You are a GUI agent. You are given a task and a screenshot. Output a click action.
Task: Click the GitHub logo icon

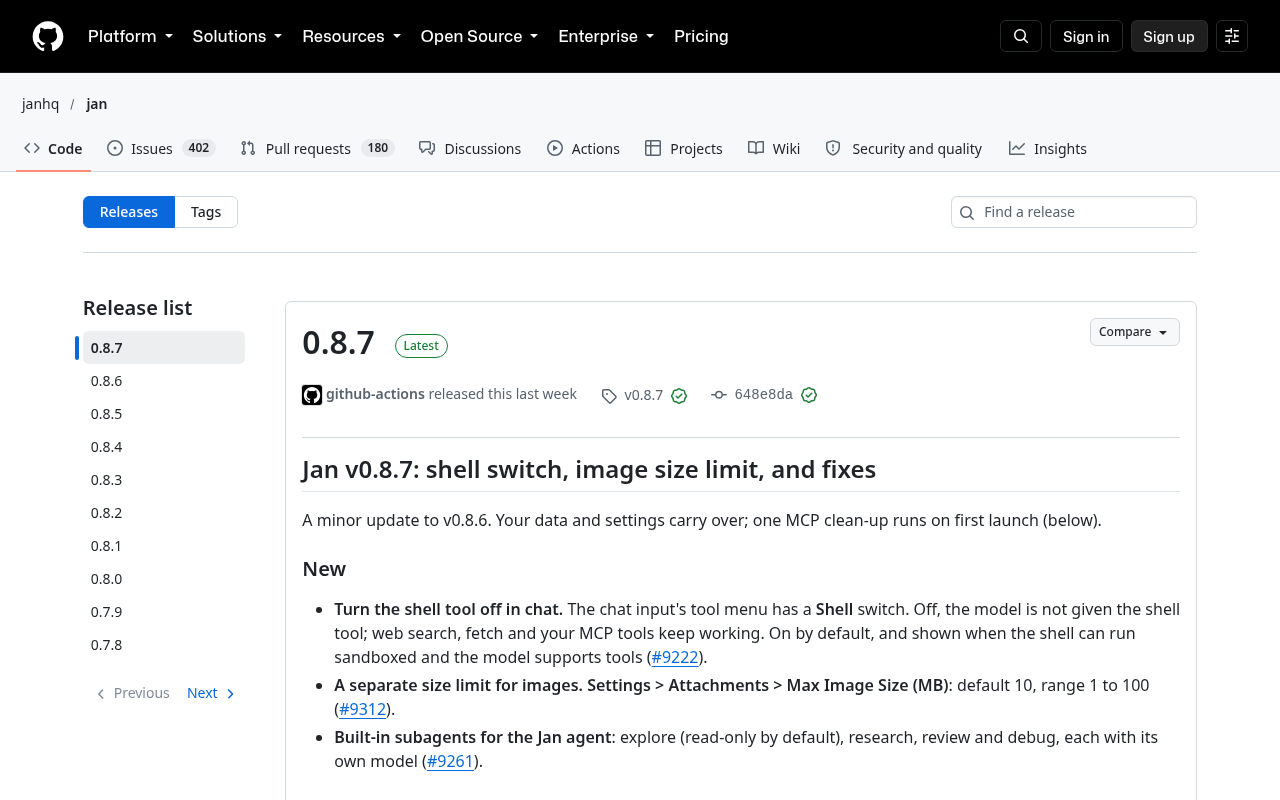48,36
